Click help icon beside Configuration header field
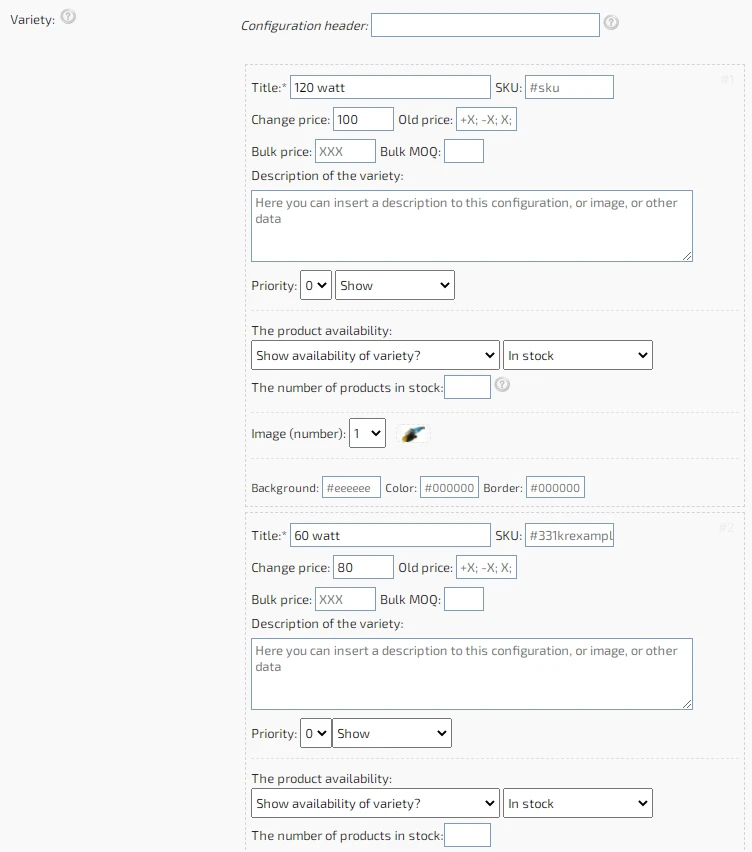This screenshot has height=852, width=752. tap(611, 22)
